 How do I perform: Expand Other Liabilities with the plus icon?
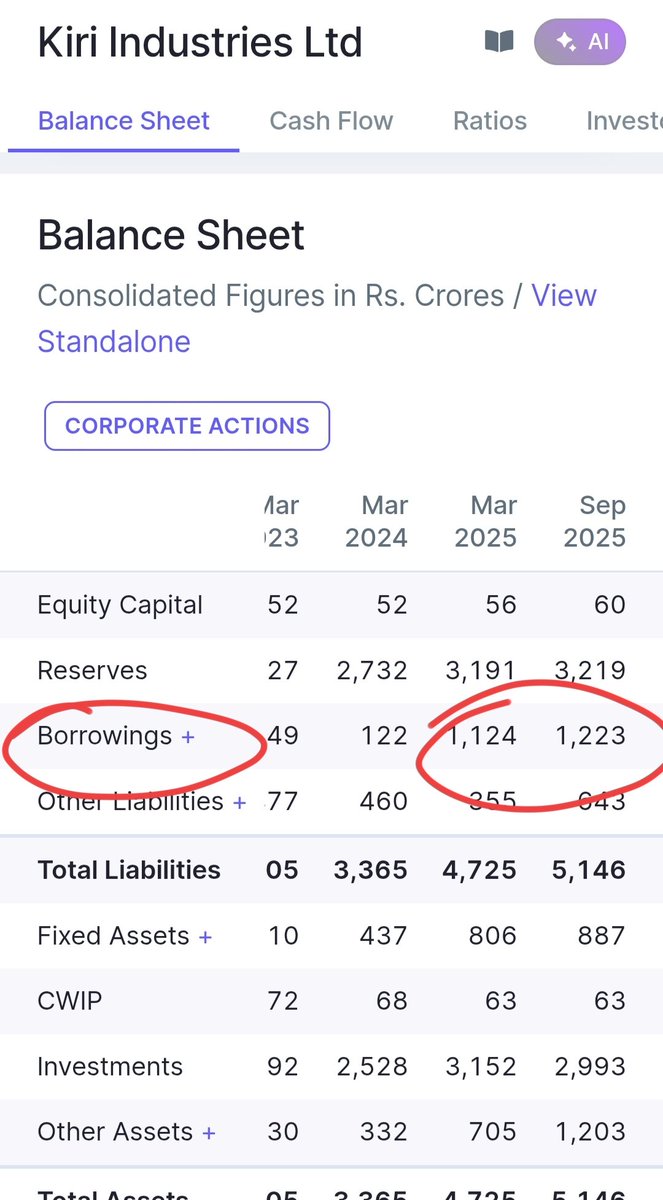239,802
